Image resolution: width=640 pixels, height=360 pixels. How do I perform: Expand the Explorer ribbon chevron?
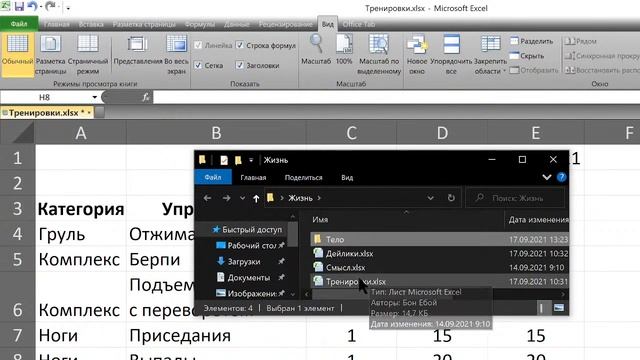click(547, 177)
